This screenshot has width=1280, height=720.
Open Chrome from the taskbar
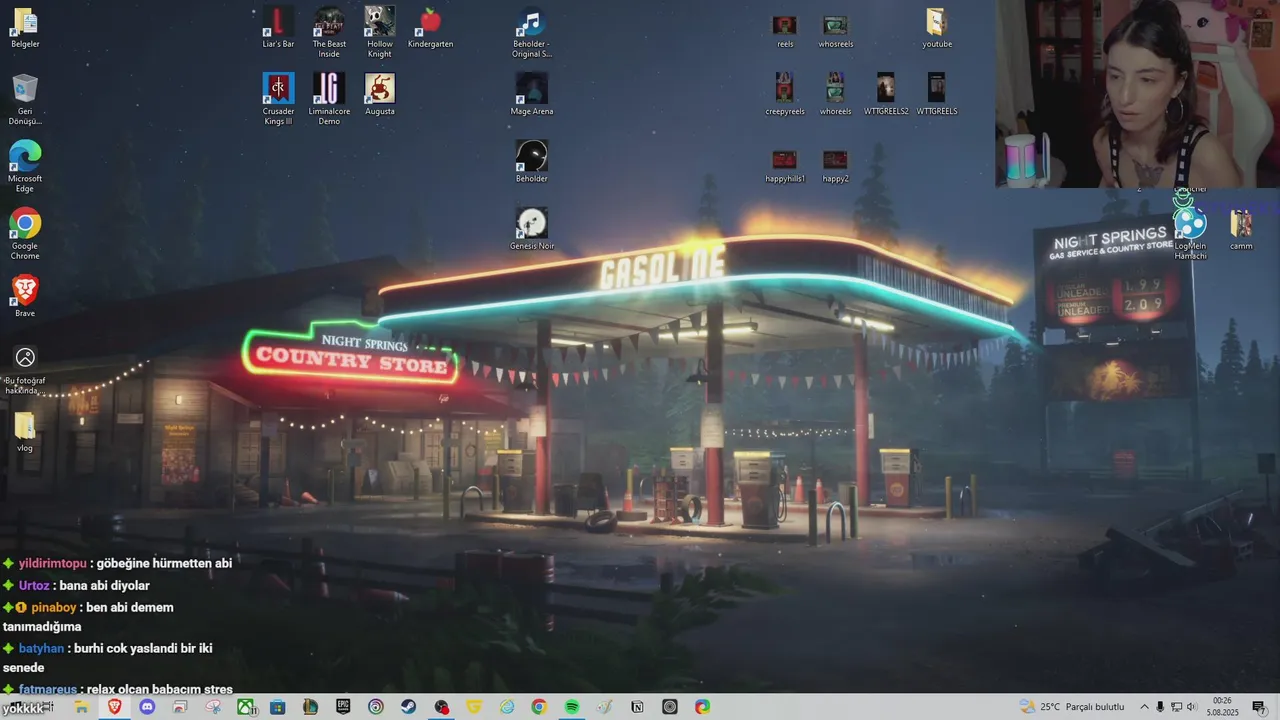pyautogui.click(x=539, y=707)
